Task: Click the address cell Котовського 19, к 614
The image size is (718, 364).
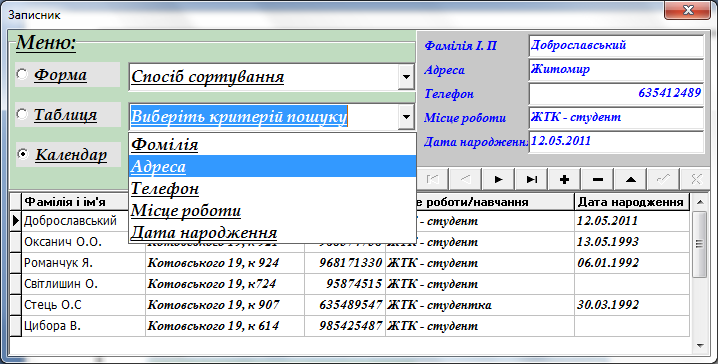Action: 225,326
